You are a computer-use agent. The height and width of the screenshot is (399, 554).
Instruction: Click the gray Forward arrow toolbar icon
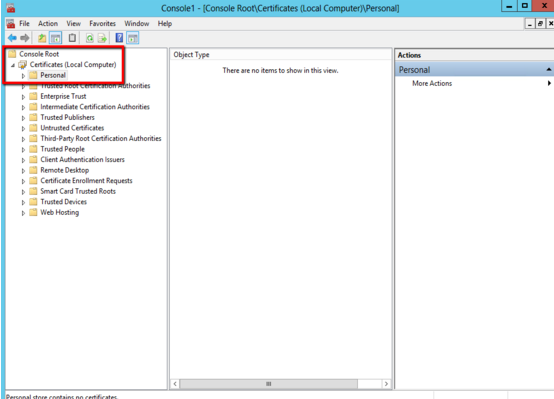tap(25, 38)
